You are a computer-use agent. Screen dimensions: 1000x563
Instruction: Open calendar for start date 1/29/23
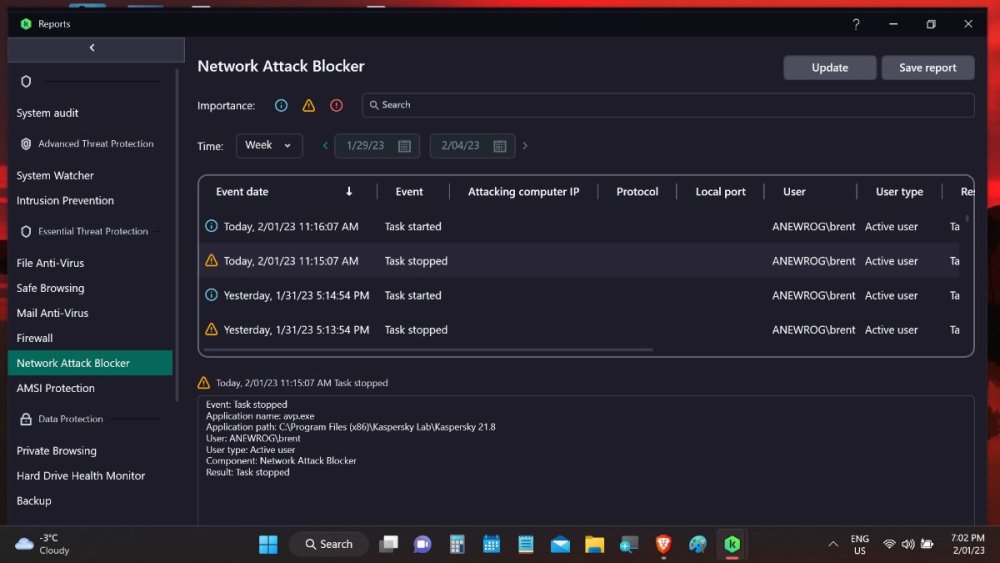coord(404,146)
